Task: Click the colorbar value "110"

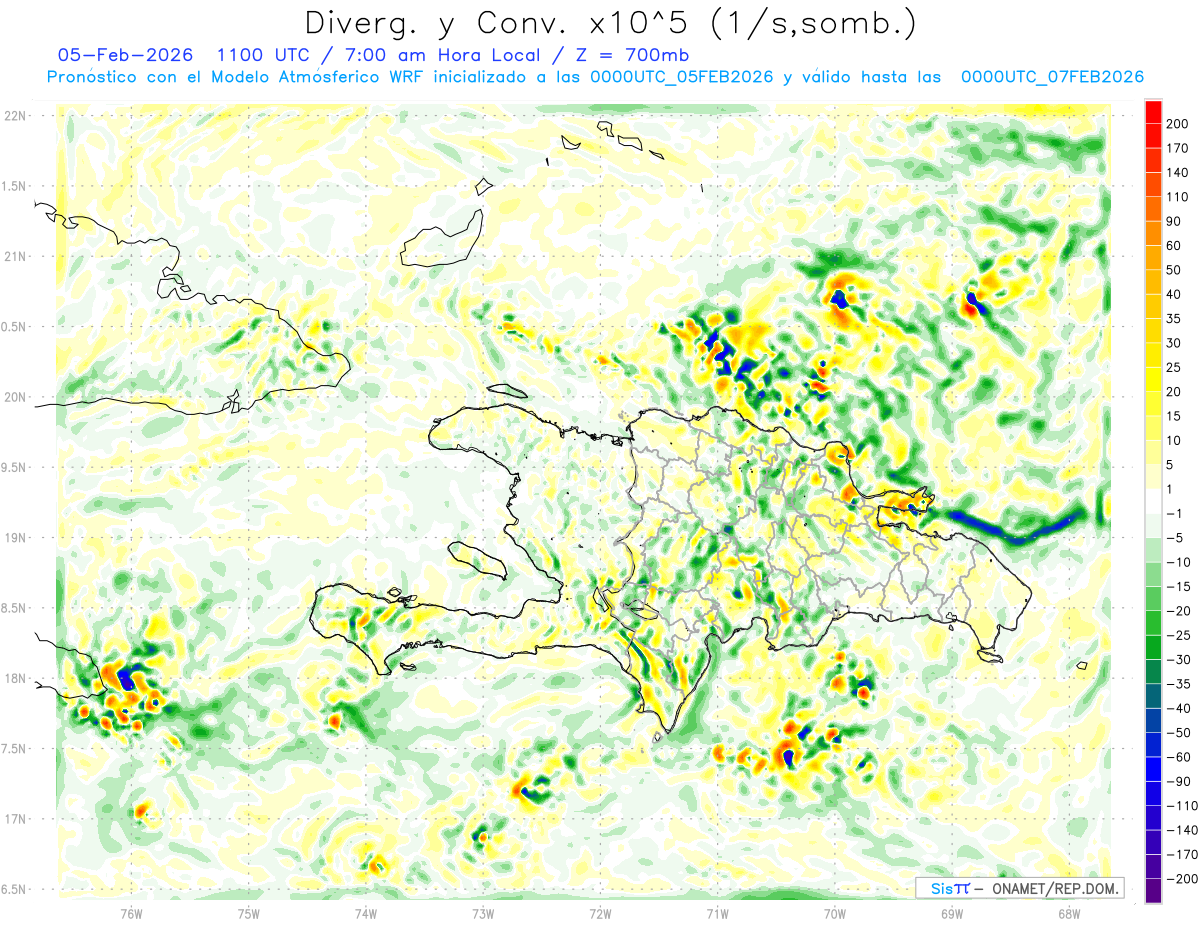Action: click(1177, 197)
